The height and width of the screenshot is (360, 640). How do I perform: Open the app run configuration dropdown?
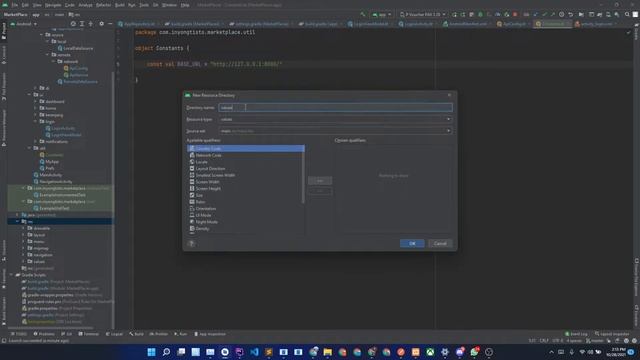click(382, 14)
